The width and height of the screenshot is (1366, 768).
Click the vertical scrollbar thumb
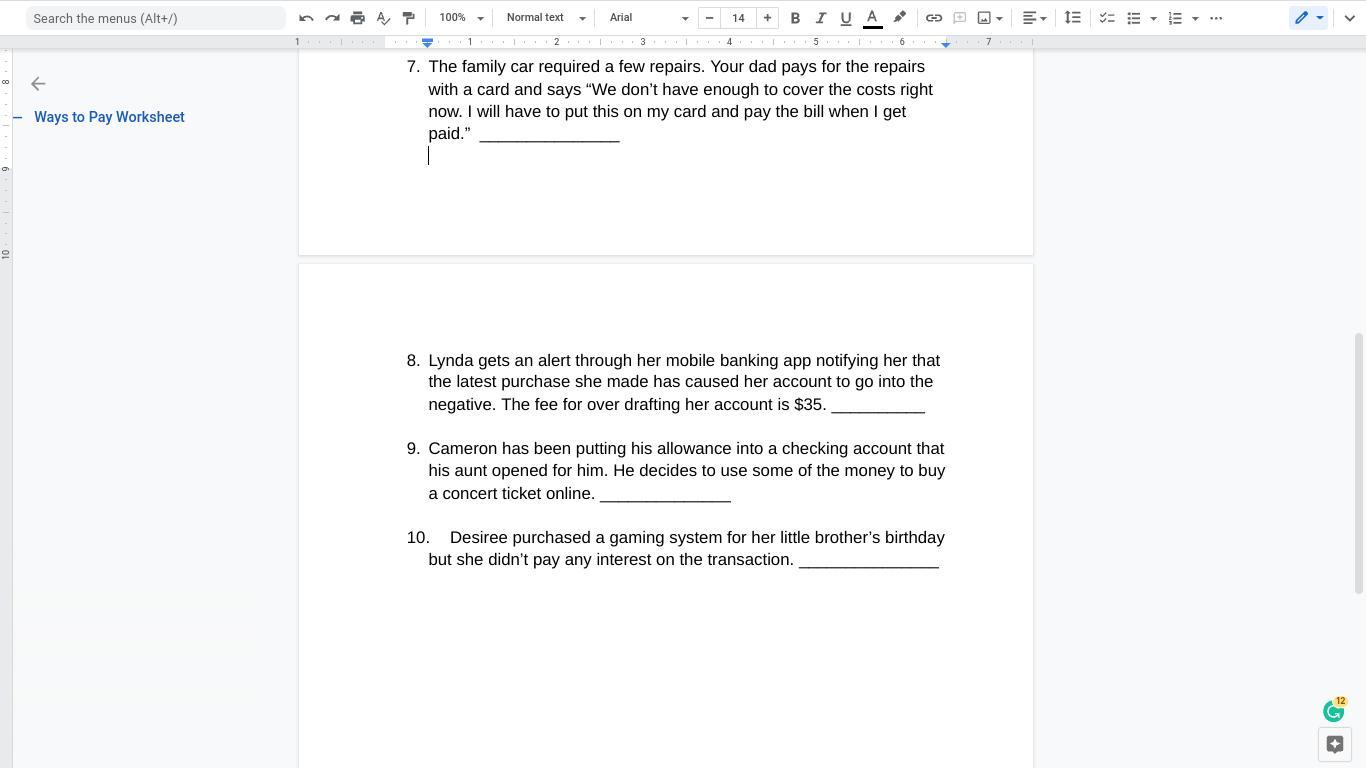point(1359,462)
